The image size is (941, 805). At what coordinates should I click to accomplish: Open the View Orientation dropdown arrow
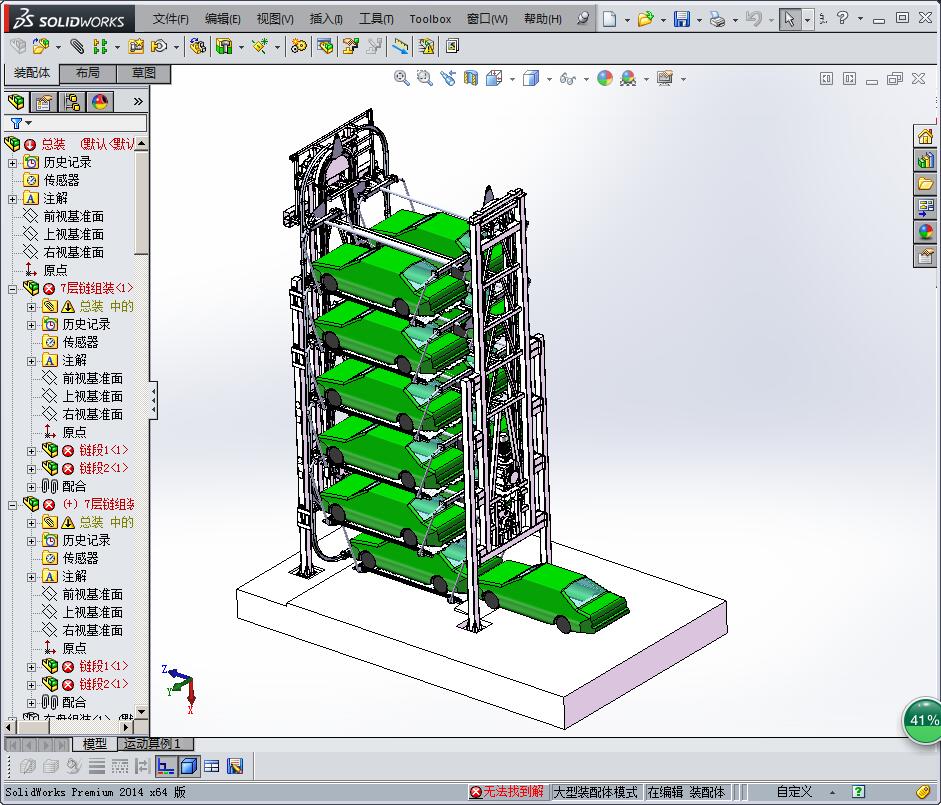coord(512,79)
